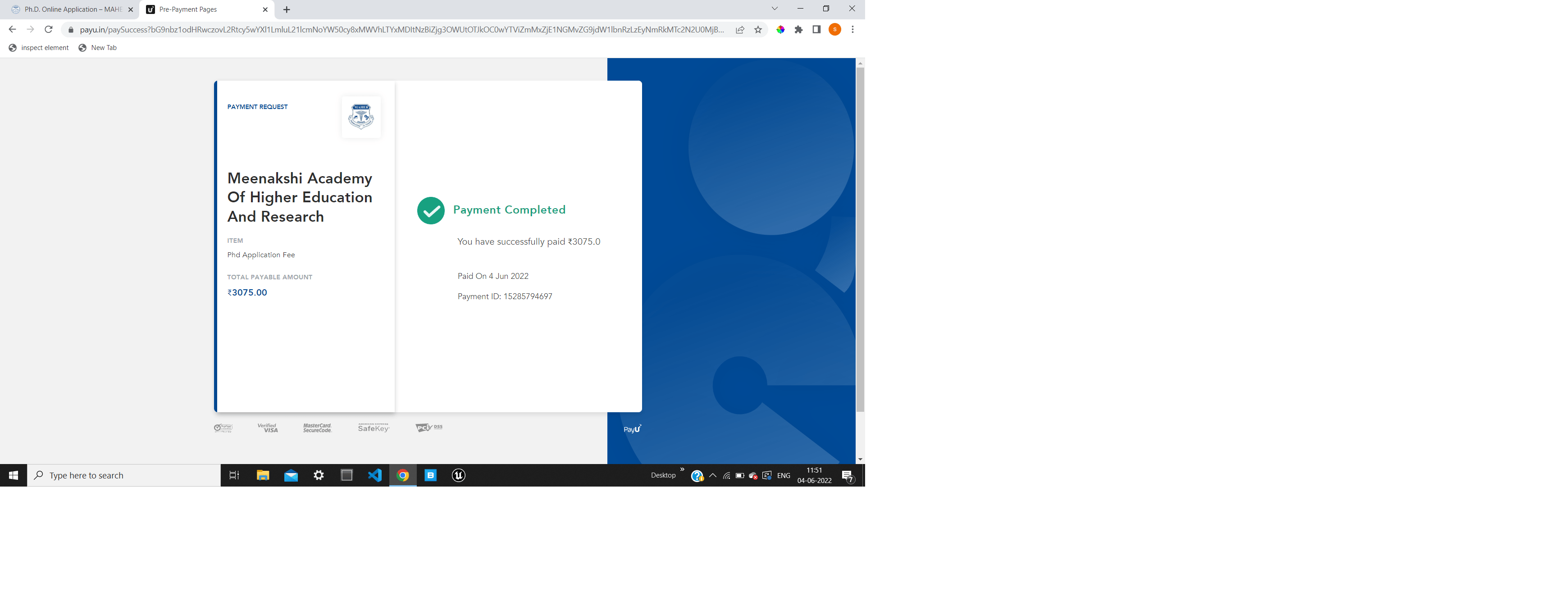1568x601 pixels.
Task: Open Unreal Engine from taskbar
Action: (x=459, y=476)
